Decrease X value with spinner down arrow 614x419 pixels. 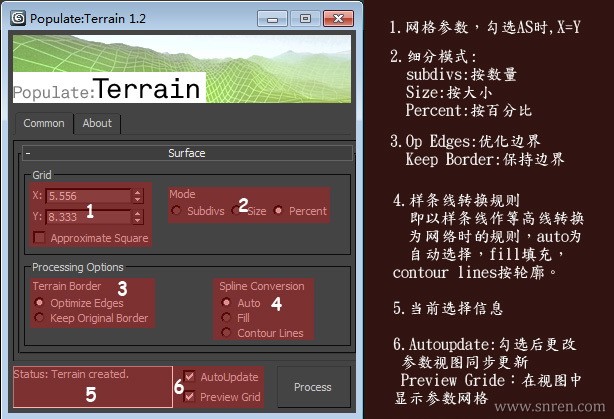point(137,199)
